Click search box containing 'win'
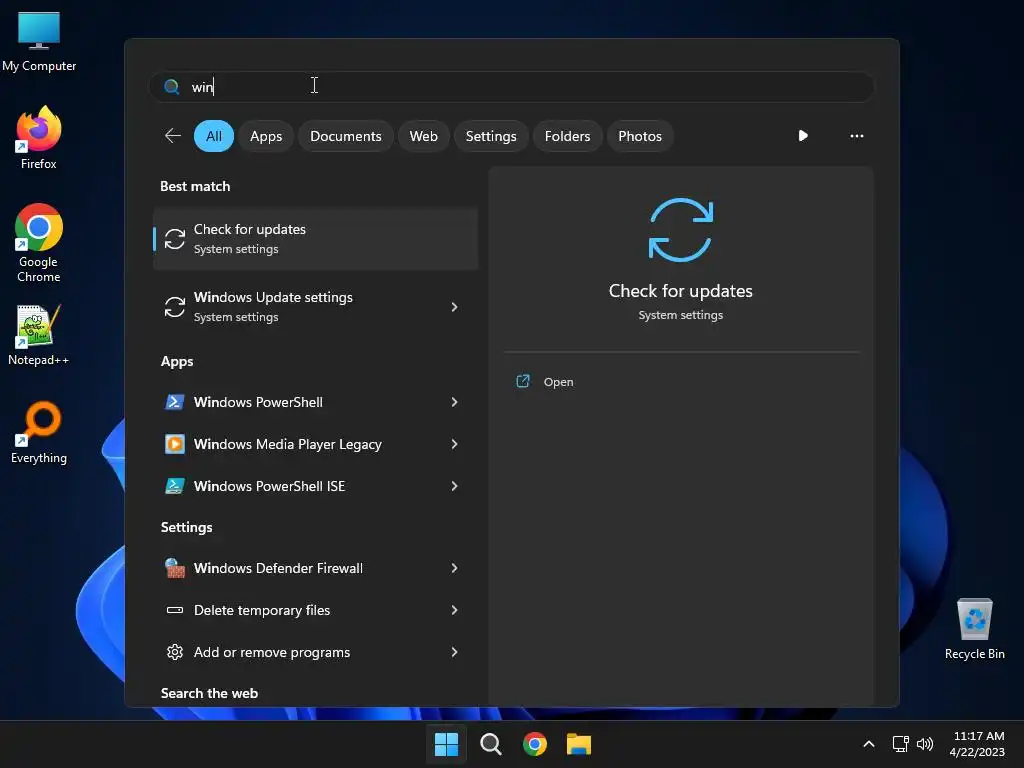Image resolution: width=1024 pixels, height=768 pixels. [x=511, y=86]
